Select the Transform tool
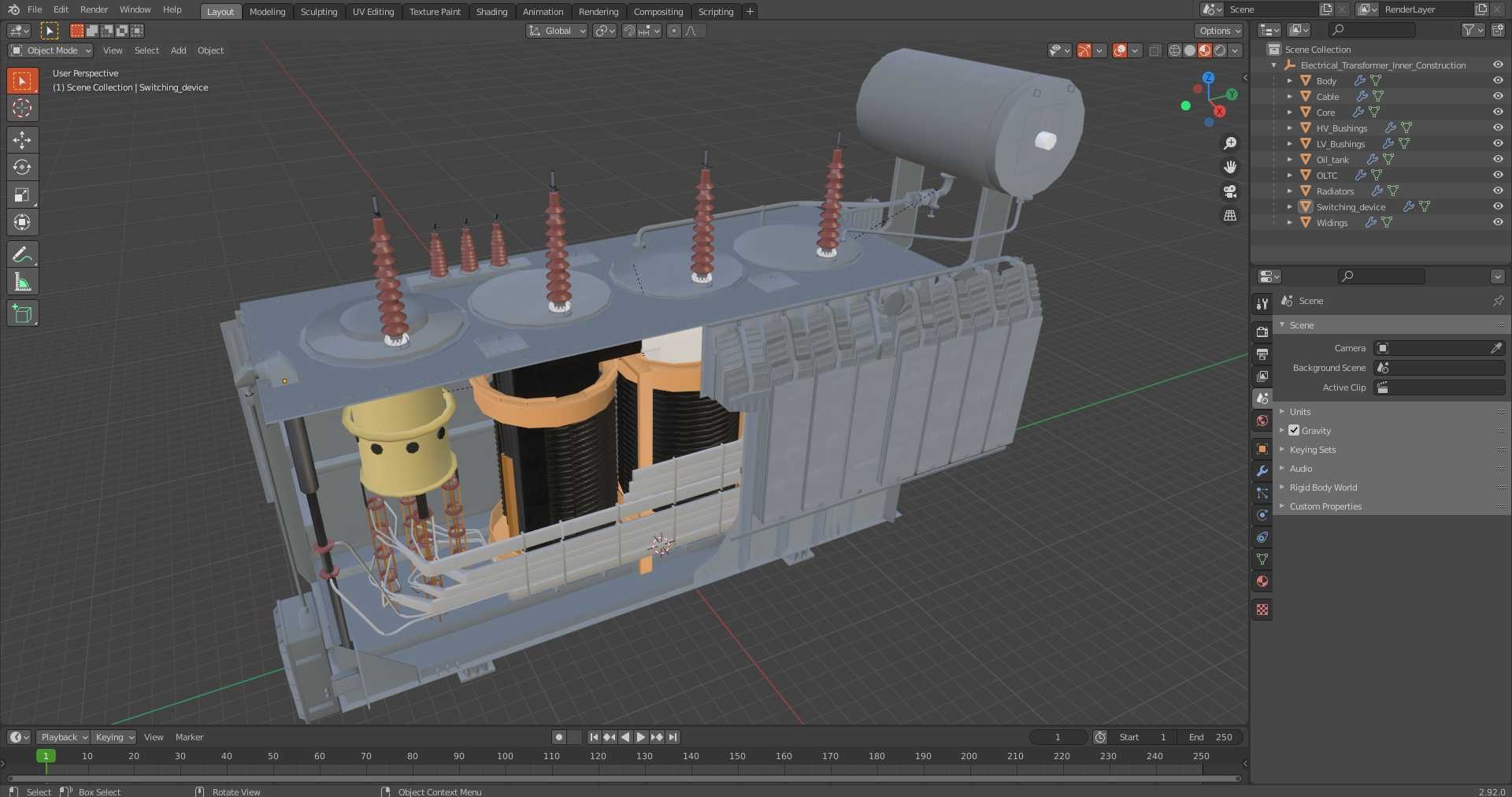 click(22, 222)
